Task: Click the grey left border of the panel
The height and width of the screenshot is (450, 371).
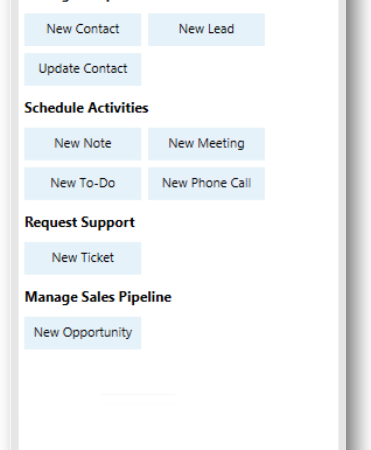Action: click(x=15, y=225)
